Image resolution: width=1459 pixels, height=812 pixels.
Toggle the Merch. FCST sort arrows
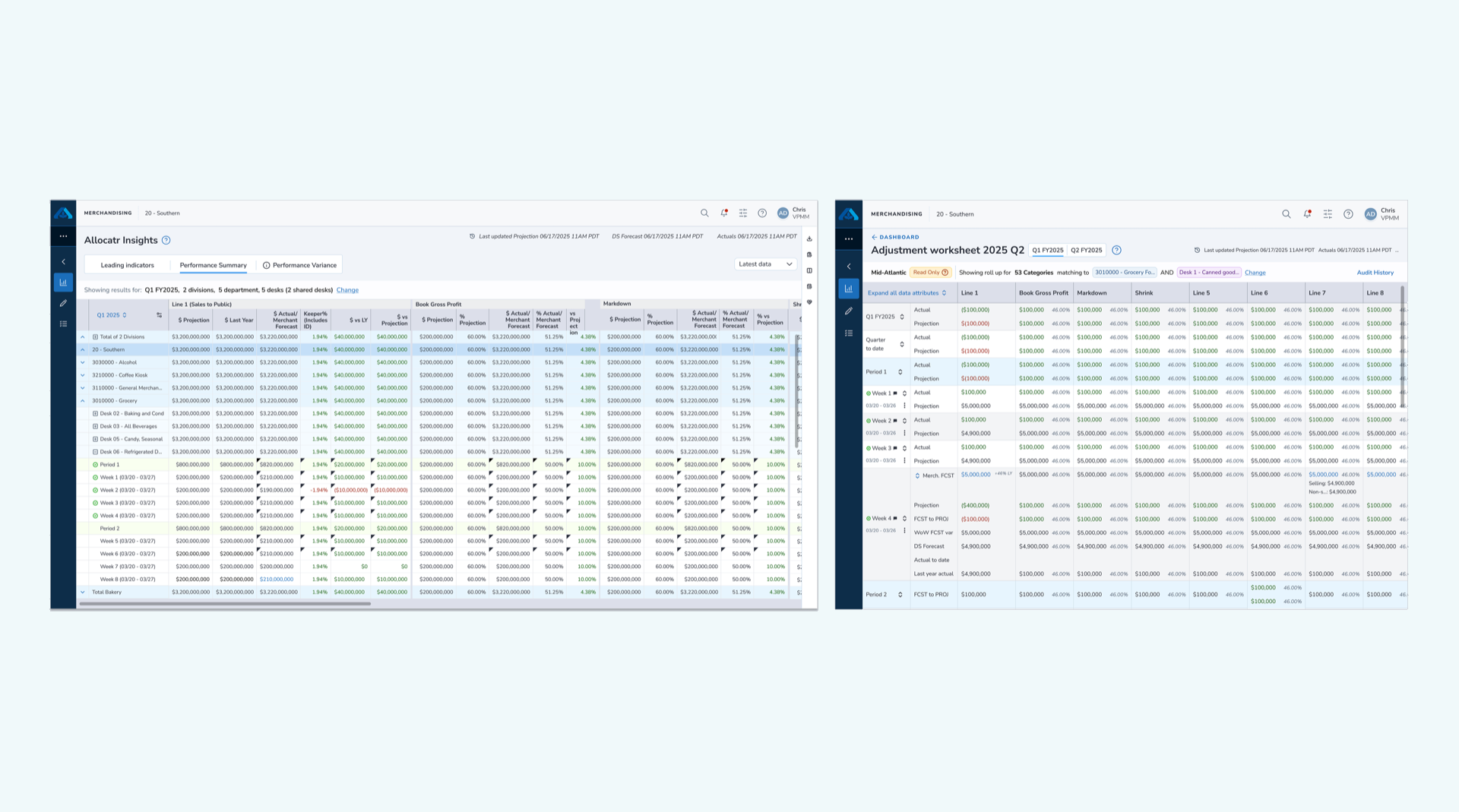pyautogui.click(x=917, y=476)
